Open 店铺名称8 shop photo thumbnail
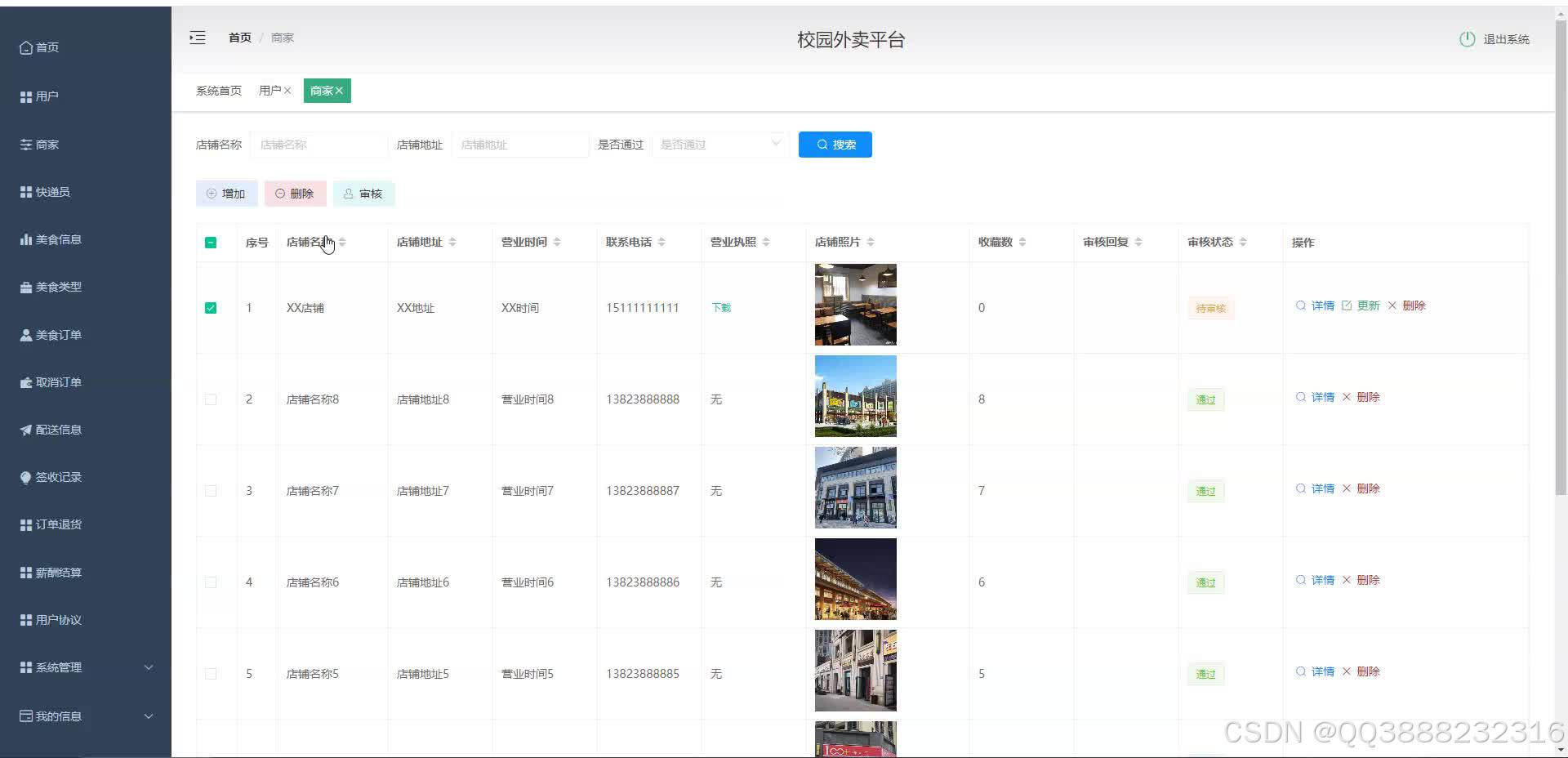Image resolution: width=1568 pixels, height=758 pixels. (x=855, y=396)
